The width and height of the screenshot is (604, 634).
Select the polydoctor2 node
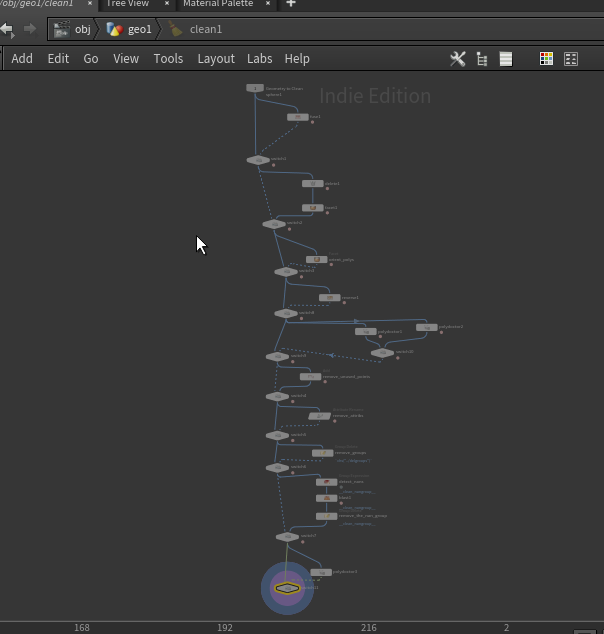(426, 327)
